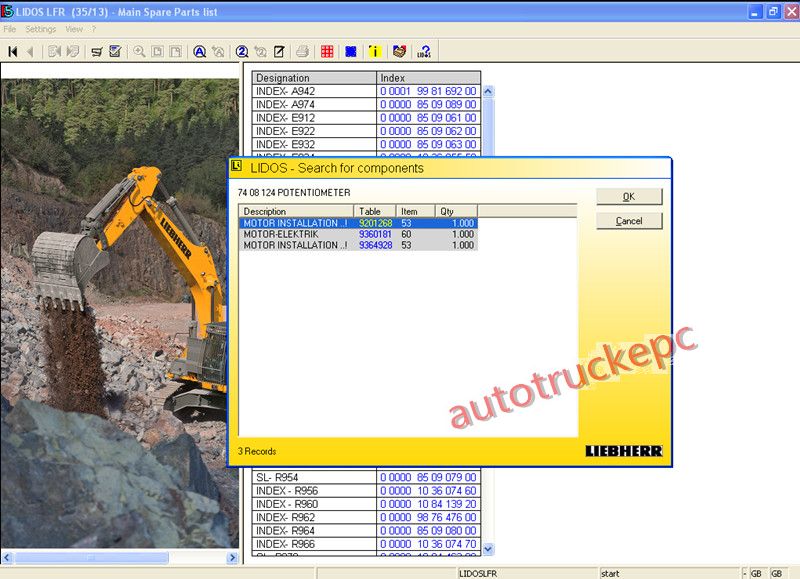Select the first MOTOR INSTALLATION row
This screenshot has width=800, height=579.
click(358, 223)
